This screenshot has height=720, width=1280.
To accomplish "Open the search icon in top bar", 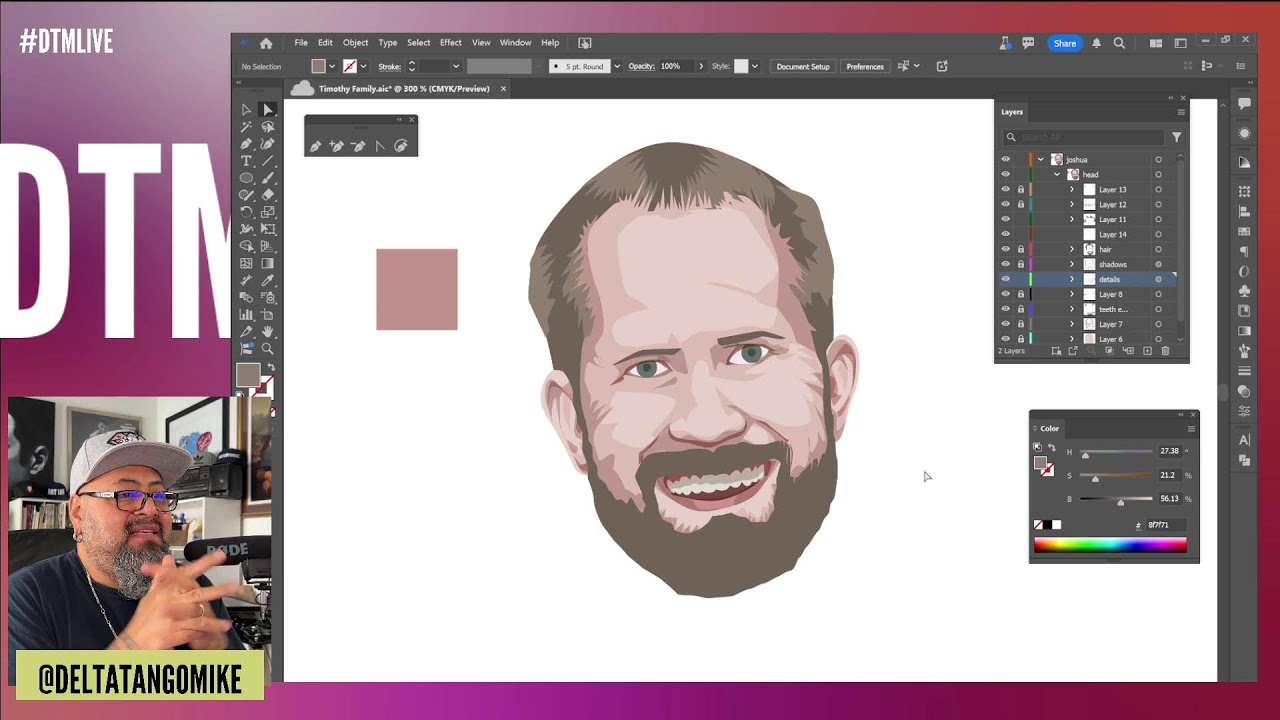I will pos(1119,43).
